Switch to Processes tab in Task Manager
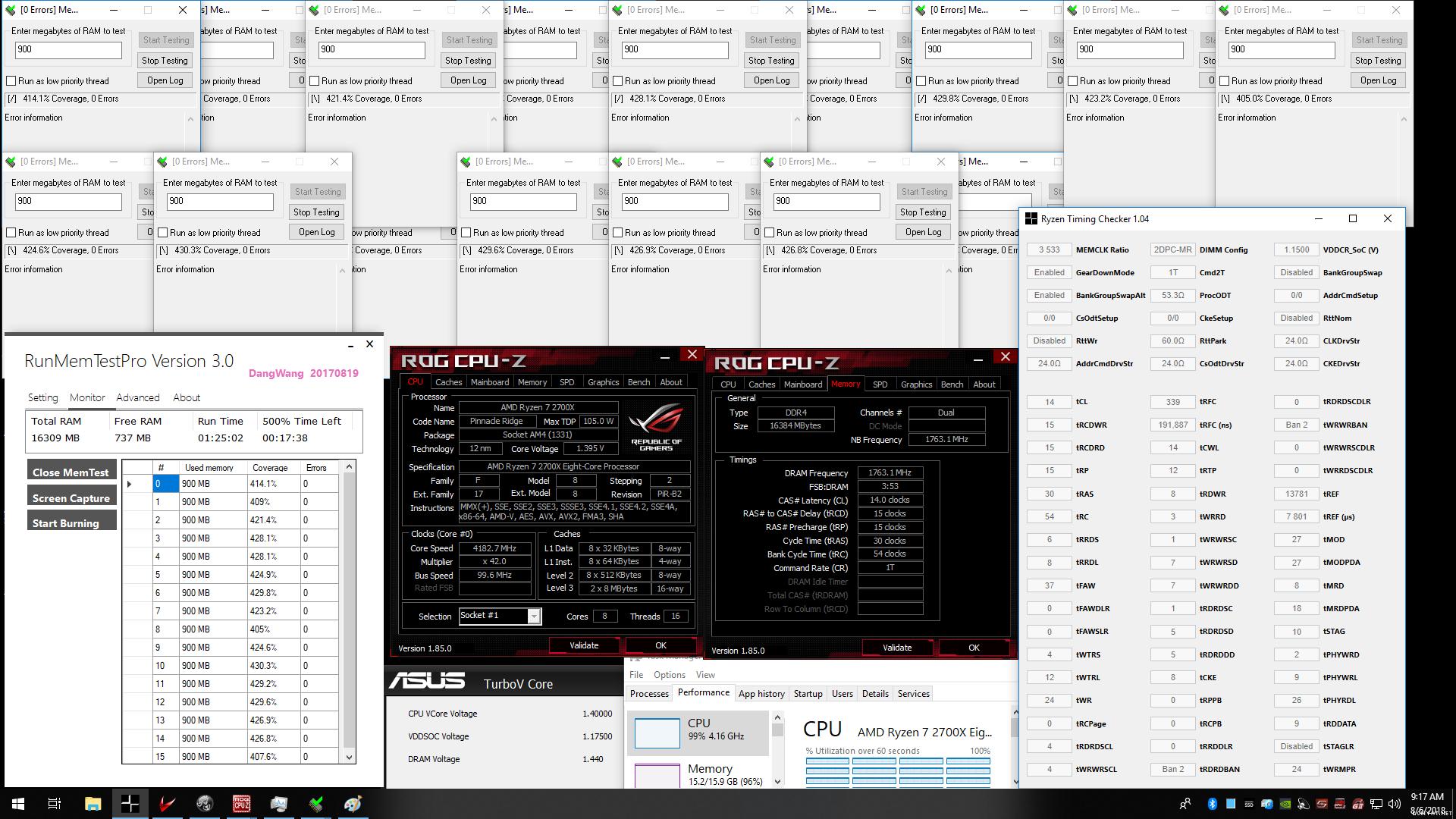This screenshot has width=1456, height=819. 649,694
